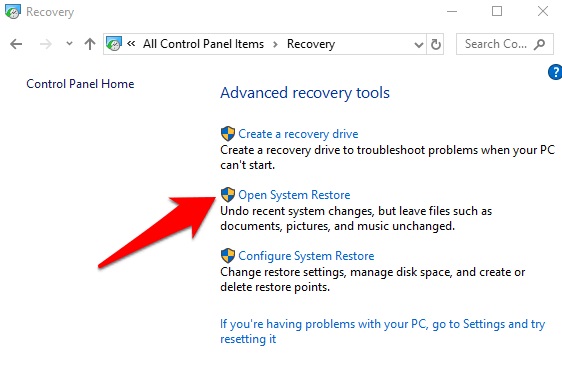Select All Control Panel Items breadcrumb

coord(203,44)
